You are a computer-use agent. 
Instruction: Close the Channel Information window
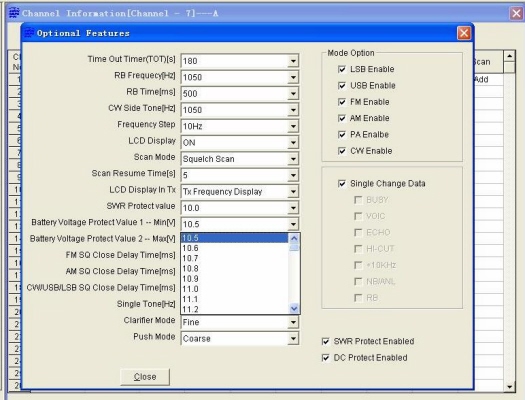[517, 13]
